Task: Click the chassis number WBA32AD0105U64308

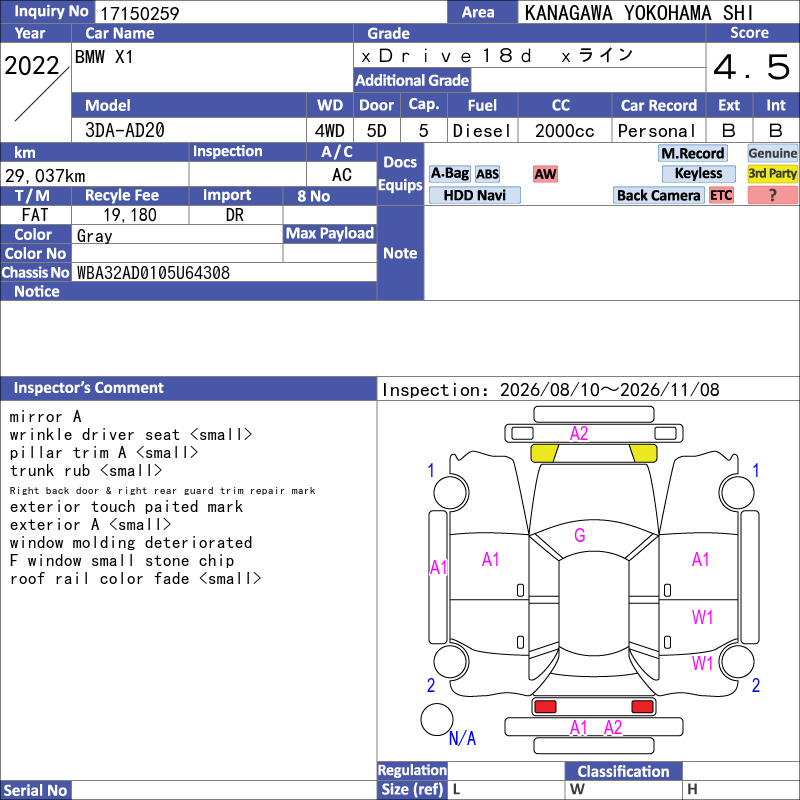Action: point(153,273)
